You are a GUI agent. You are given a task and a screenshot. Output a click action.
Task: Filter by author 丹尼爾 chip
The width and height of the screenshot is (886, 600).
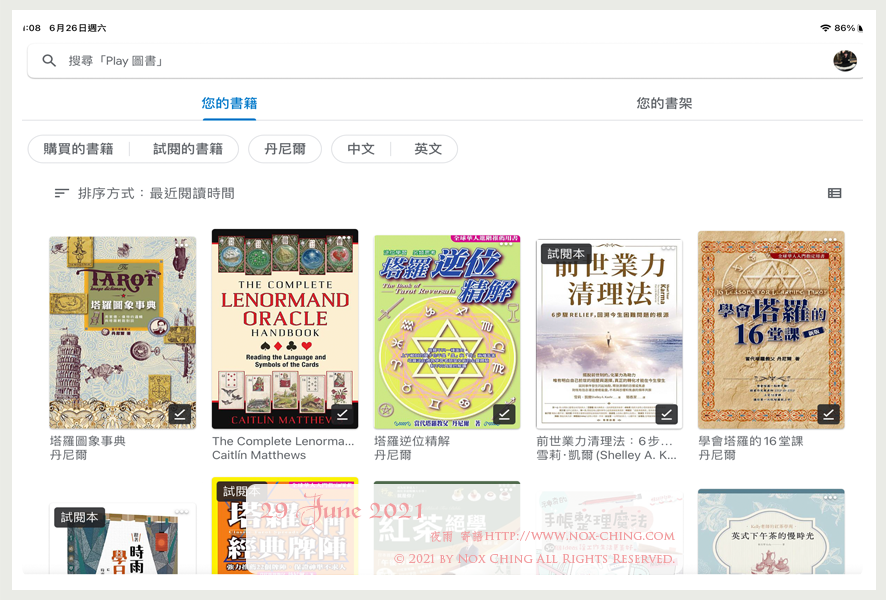[285, 149]
